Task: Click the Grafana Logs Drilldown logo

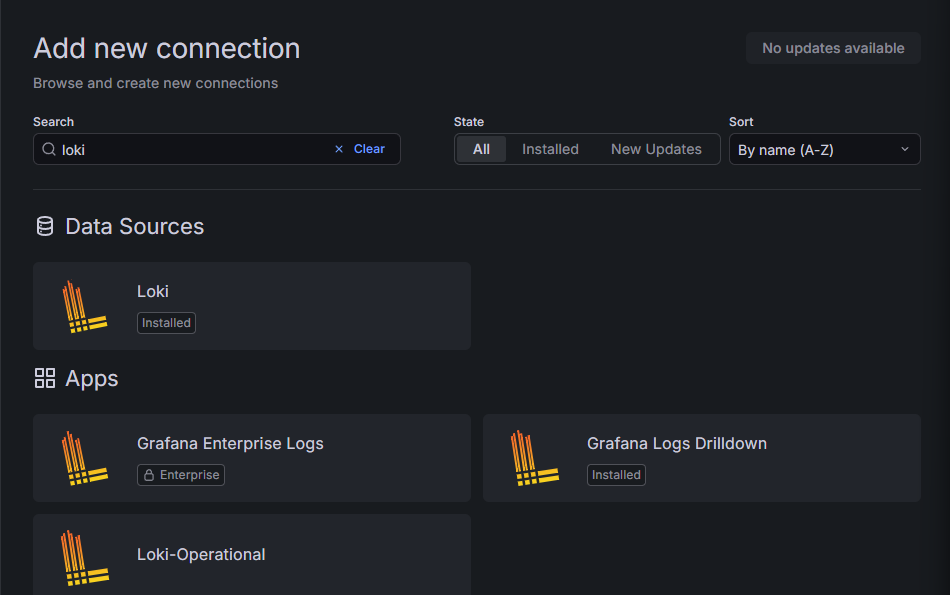Action: click(x=533, y=457)
